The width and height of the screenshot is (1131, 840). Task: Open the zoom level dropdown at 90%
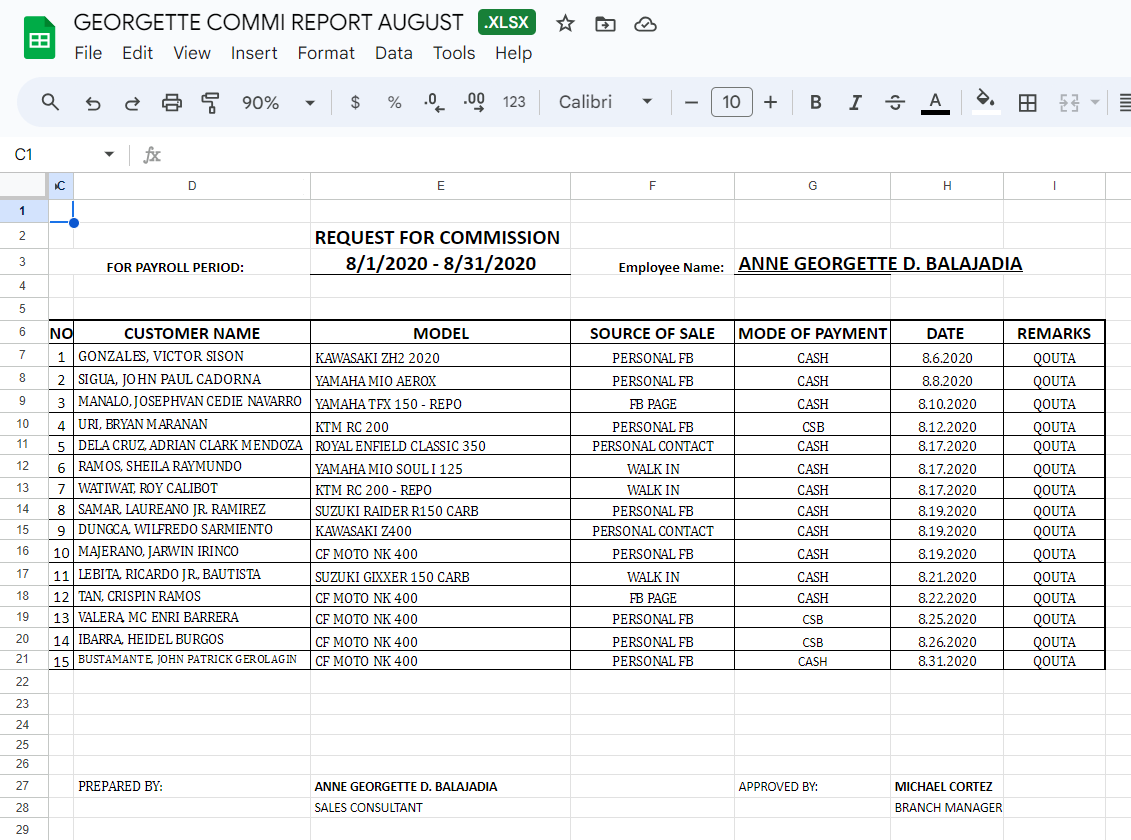pos(278,102)
